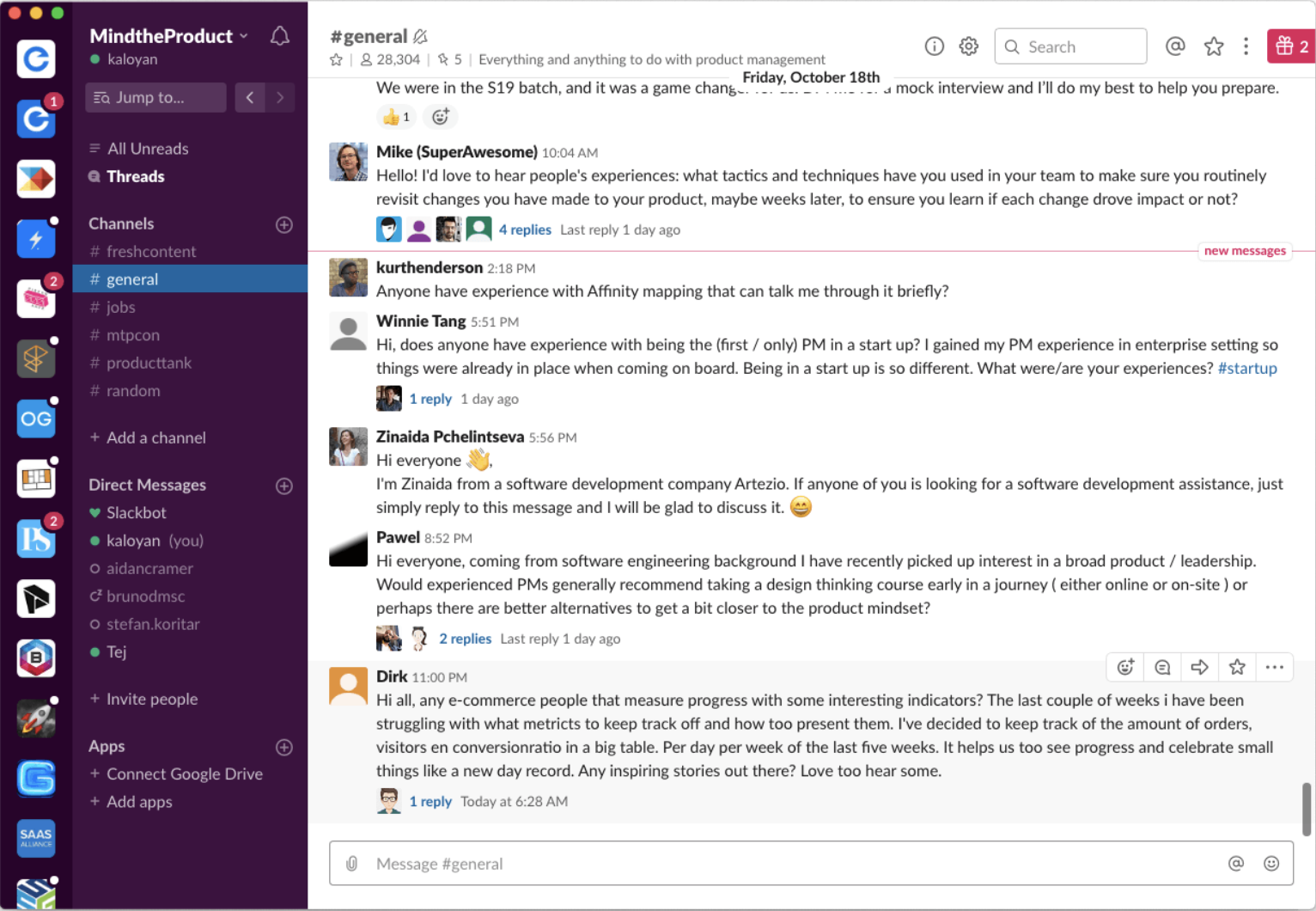Click Add a channel link
The image size is (1316, 911).
pos(148,437)
